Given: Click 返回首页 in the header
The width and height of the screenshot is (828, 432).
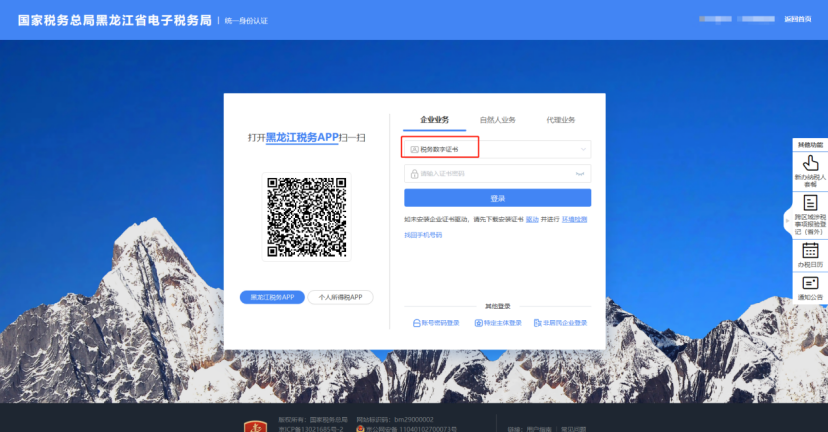Looking at the screenshot, I should tap(797, 19).
